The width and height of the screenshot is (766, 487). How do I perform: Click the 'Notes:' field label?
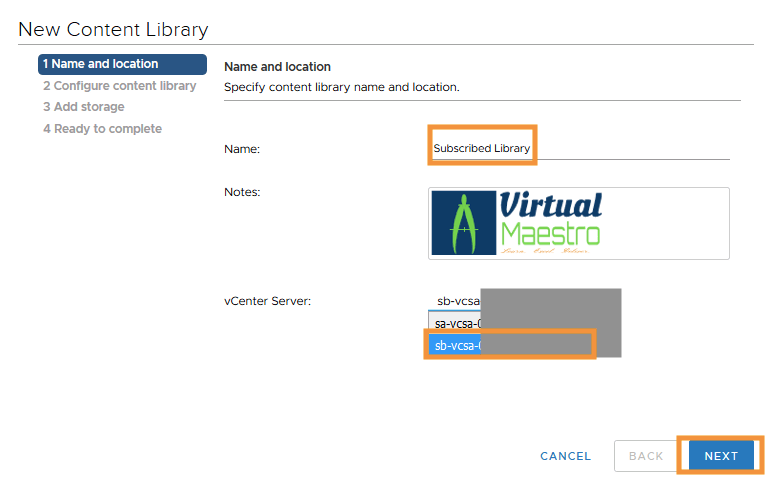(242, 192)
